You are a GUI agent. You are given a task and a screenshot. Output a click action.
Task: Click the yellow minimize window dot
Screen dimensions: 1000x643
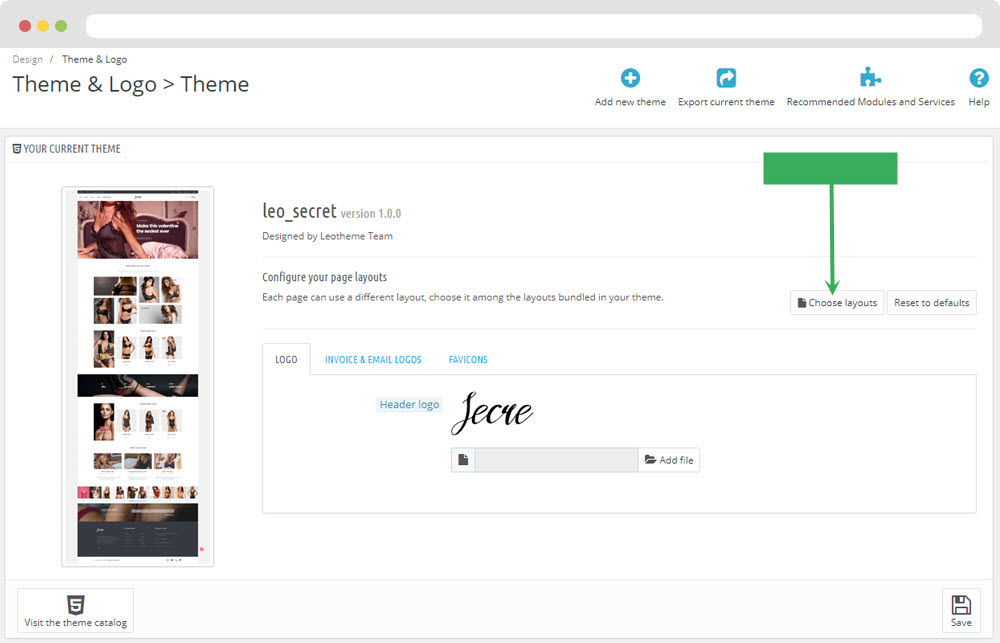pos(43,26)
